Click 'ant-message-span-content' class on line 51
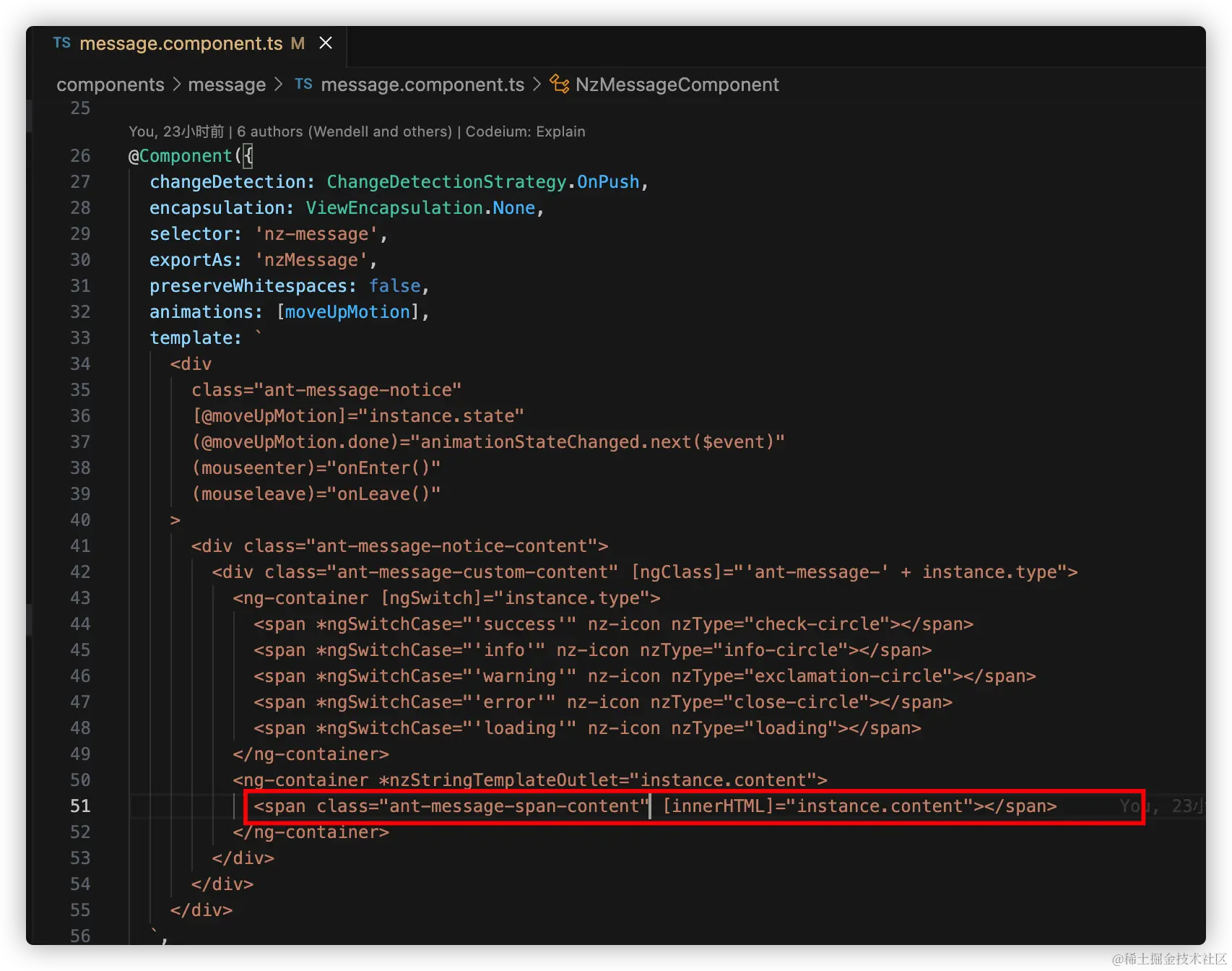This screenshot has width=1232, height=971. click(x=514, y=806)
